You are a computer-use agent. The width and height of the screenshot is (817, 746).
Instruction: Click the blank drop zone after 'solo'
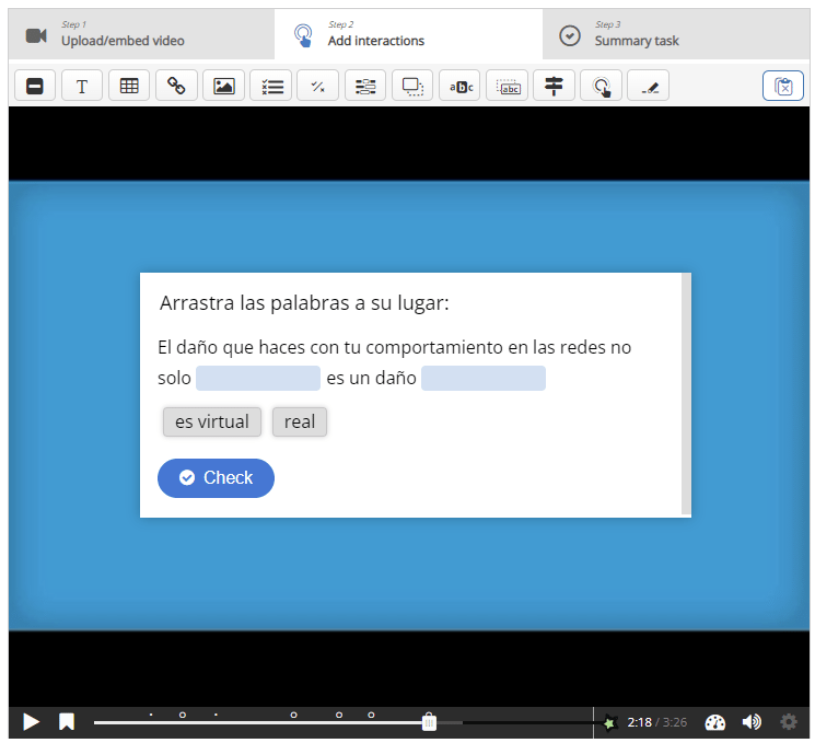click(258, 378)
